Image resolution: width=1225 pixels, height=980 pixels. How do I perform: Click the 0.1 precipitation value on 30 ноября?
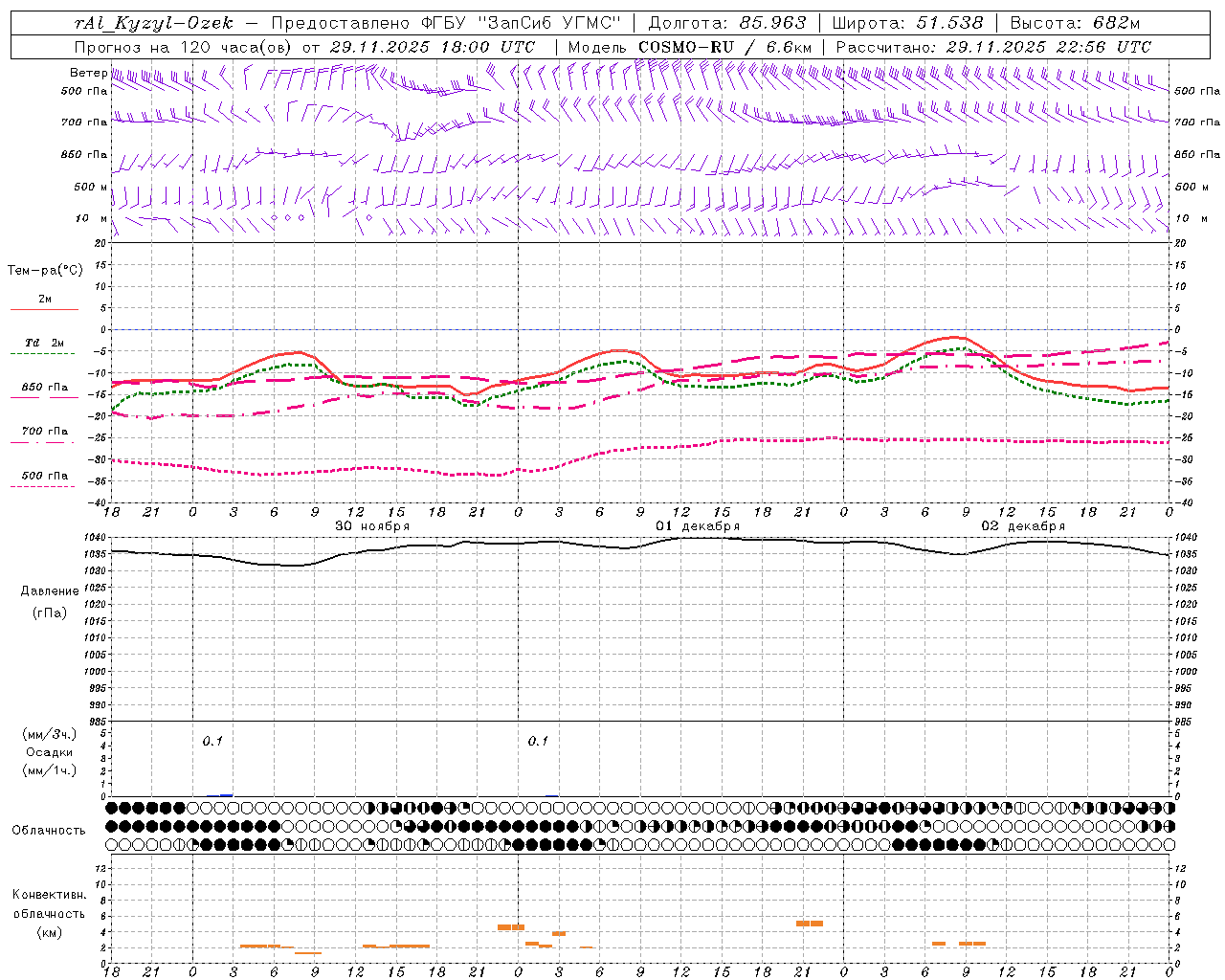[212, 741]
